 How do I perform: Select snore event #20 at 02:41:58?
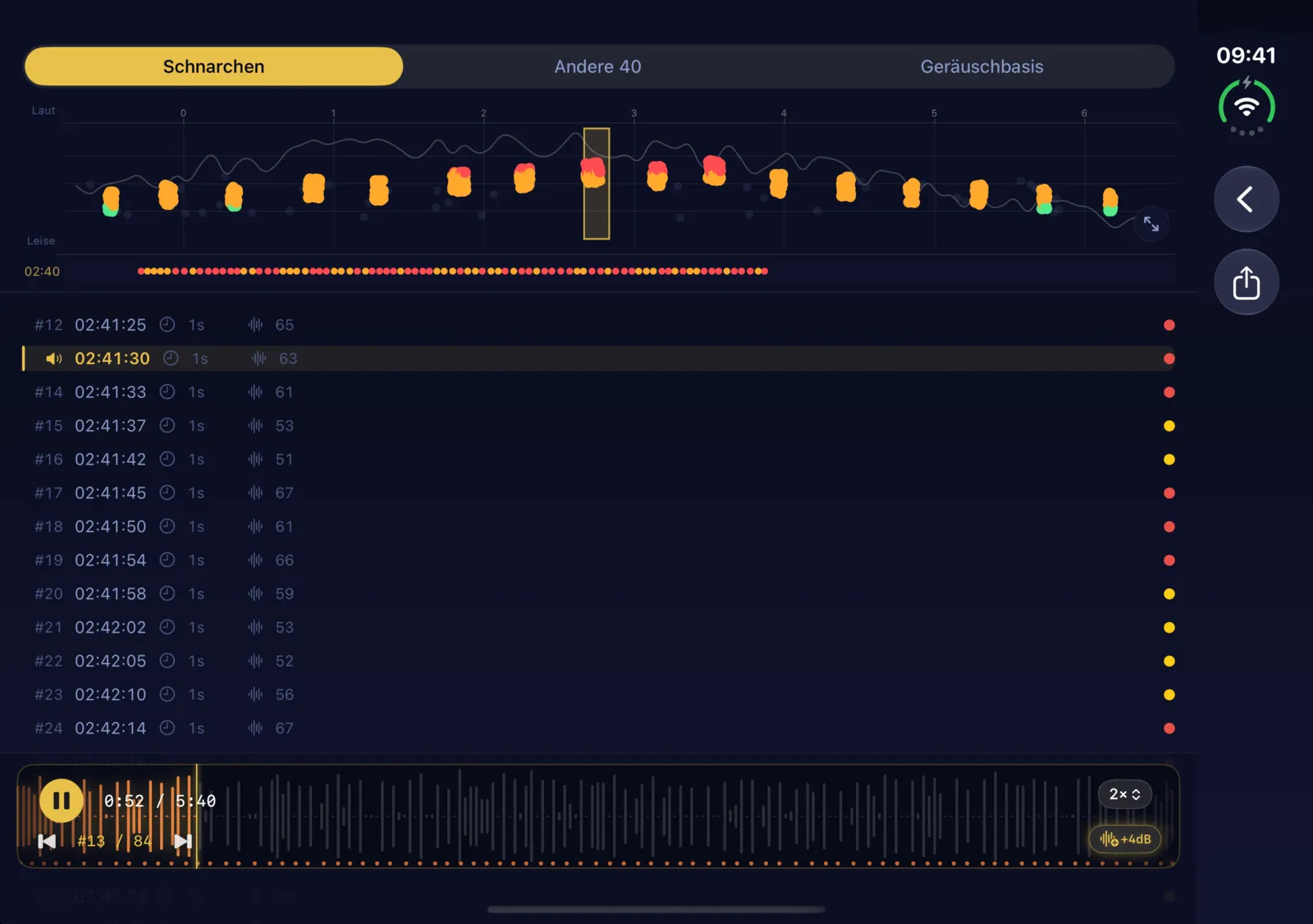click(x=599, y=594)
